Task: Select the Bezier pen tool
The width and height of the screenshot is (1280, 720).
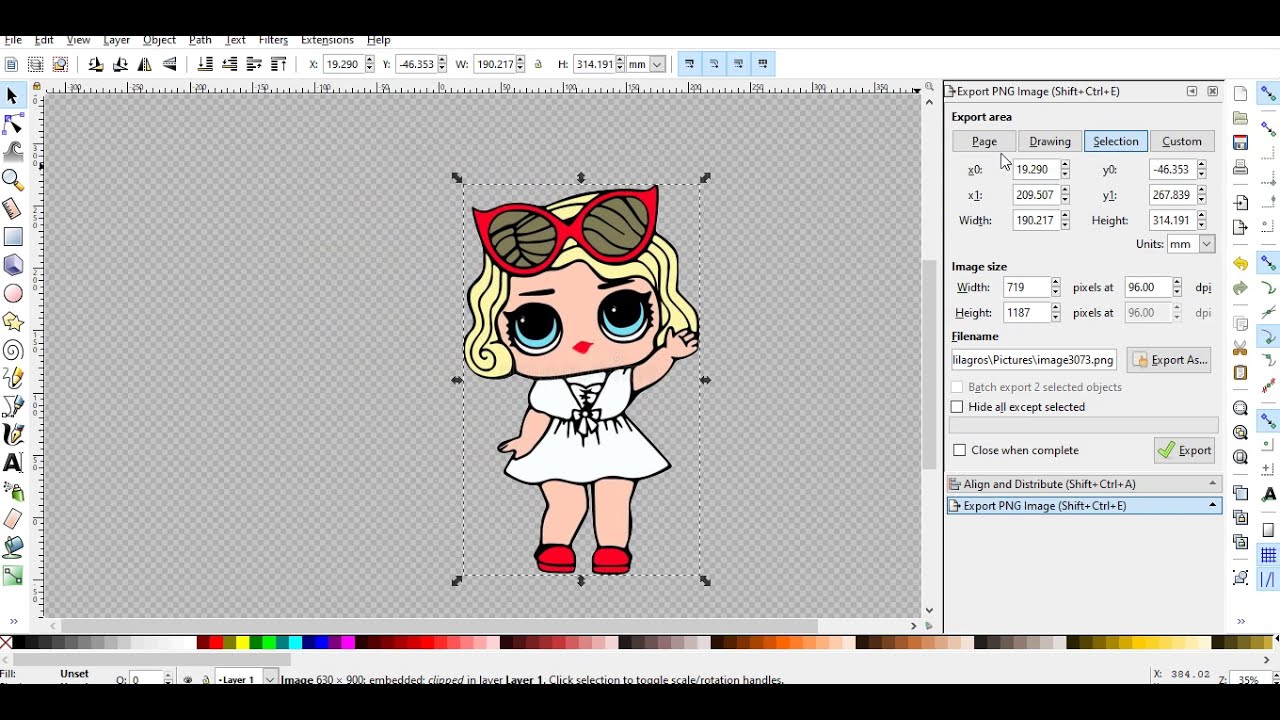Action: click(13, 407)
